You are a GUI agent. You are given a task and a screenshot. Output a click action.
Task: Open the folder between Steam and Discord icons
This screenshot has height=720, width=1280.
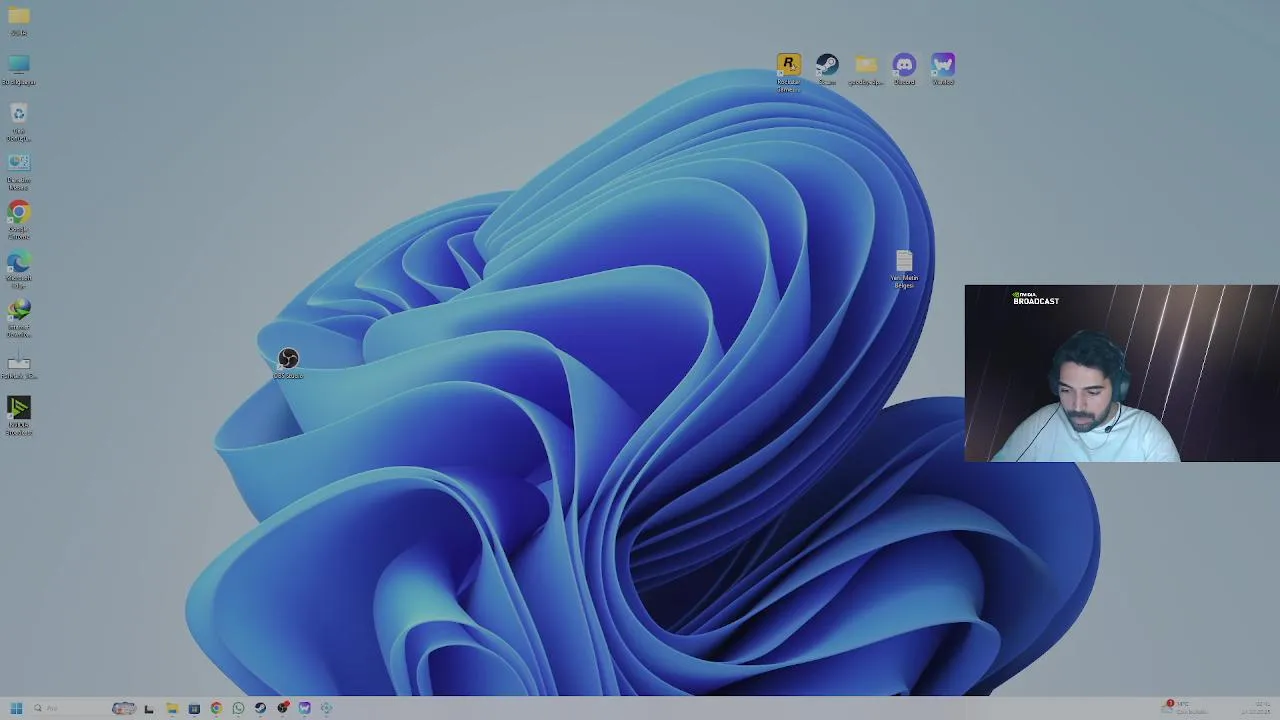tap(866, 68)
